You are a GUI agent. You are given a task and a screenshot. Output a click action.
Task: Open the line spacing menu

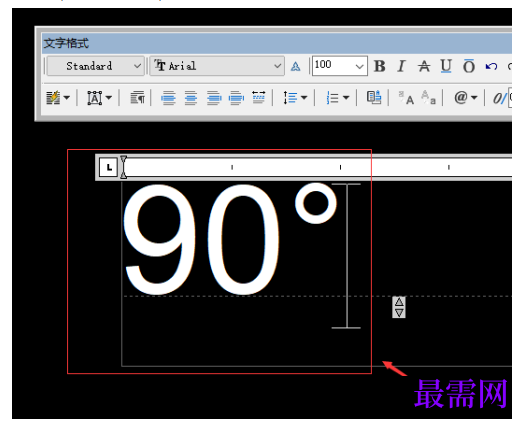295,98
